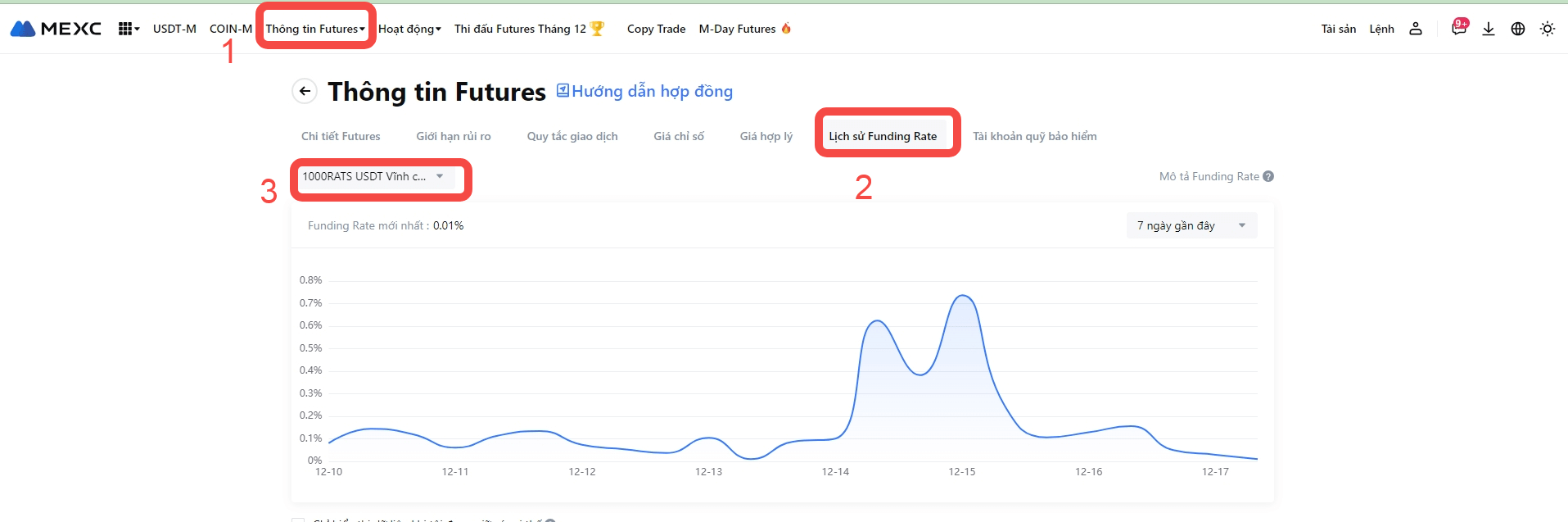Screen dimensions: 1568x522
Task: Open the language globe icon
Action: (x=1518, y=29)
